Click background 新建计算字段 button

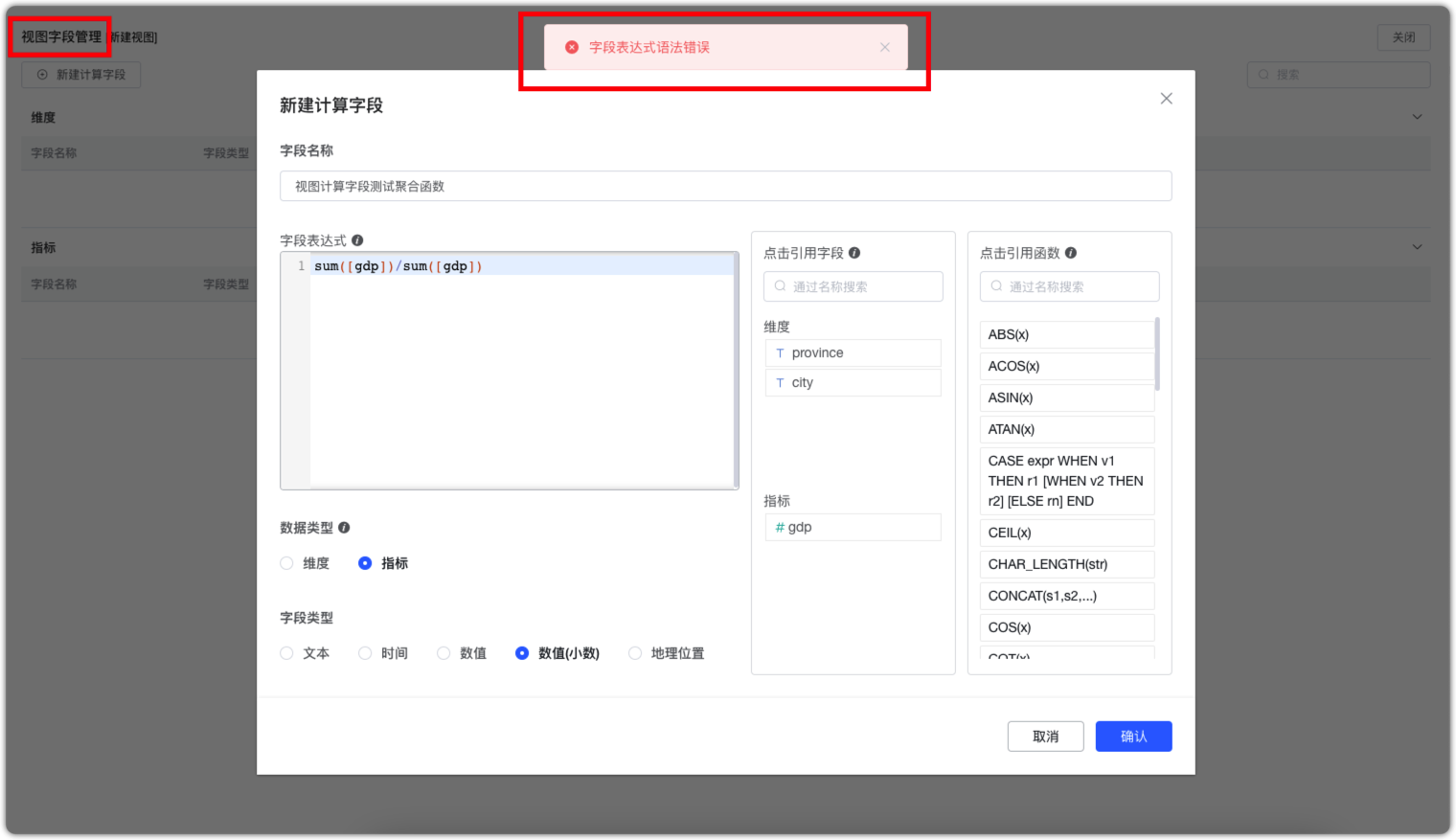click(x=81, y=75)
